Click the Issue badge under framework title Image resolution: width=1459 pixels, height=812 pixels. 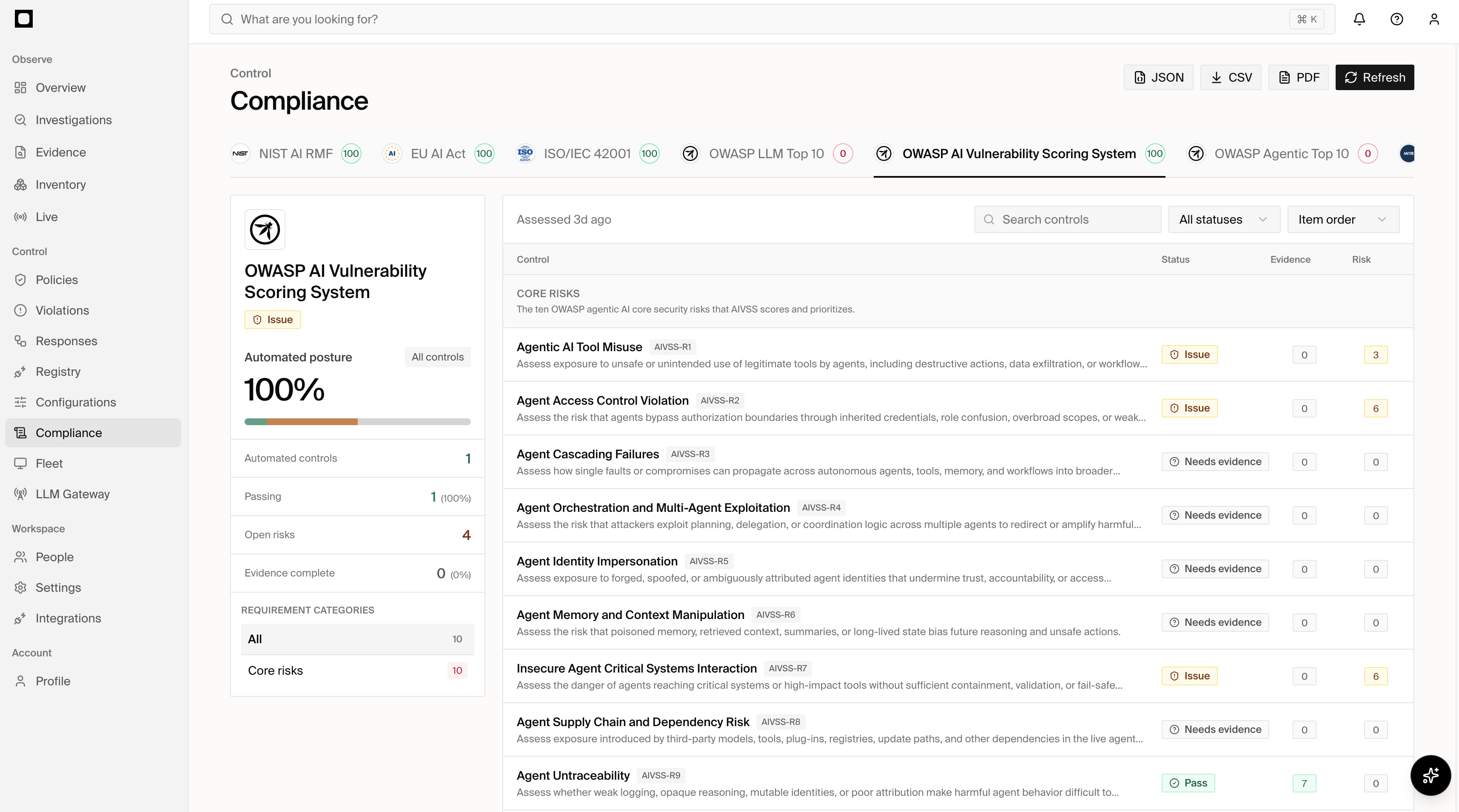[x=272, y=320]
